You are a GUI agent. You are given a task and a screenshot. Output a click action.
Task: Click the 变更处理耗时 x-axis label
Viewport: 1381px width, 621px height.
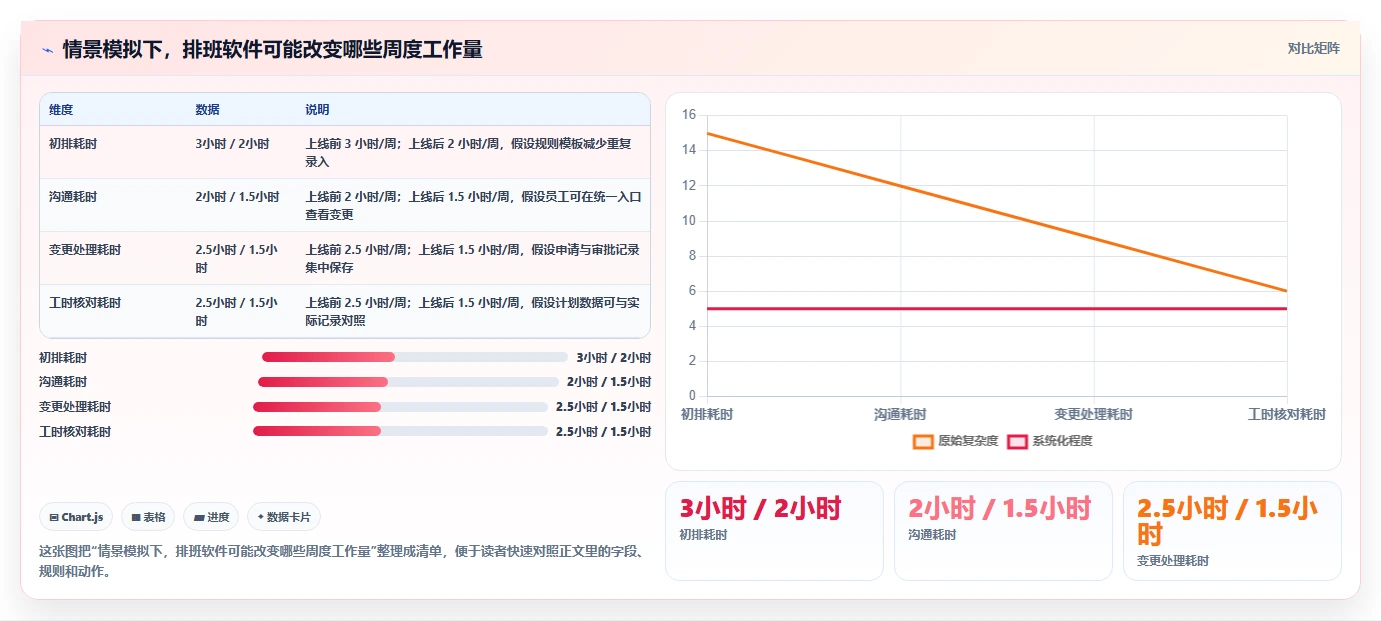tap(1093, 414)
